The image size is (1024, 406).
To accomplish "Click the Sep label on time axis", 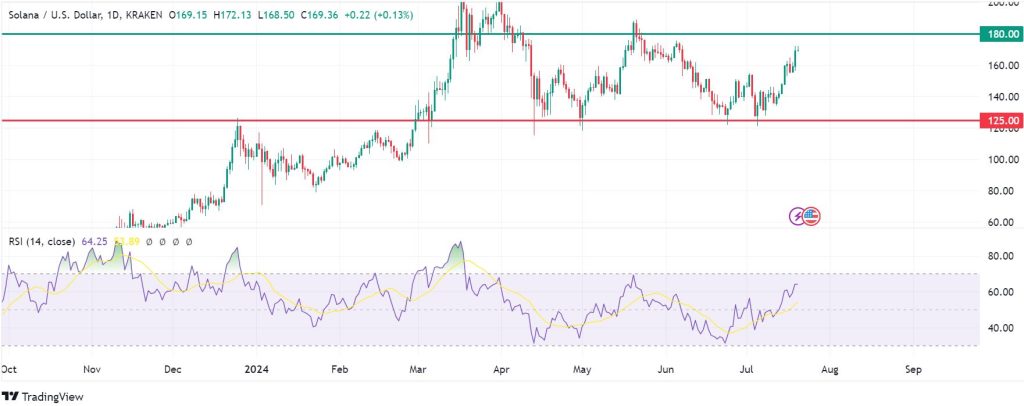I will pyautogui.click(x=912, y=369).
